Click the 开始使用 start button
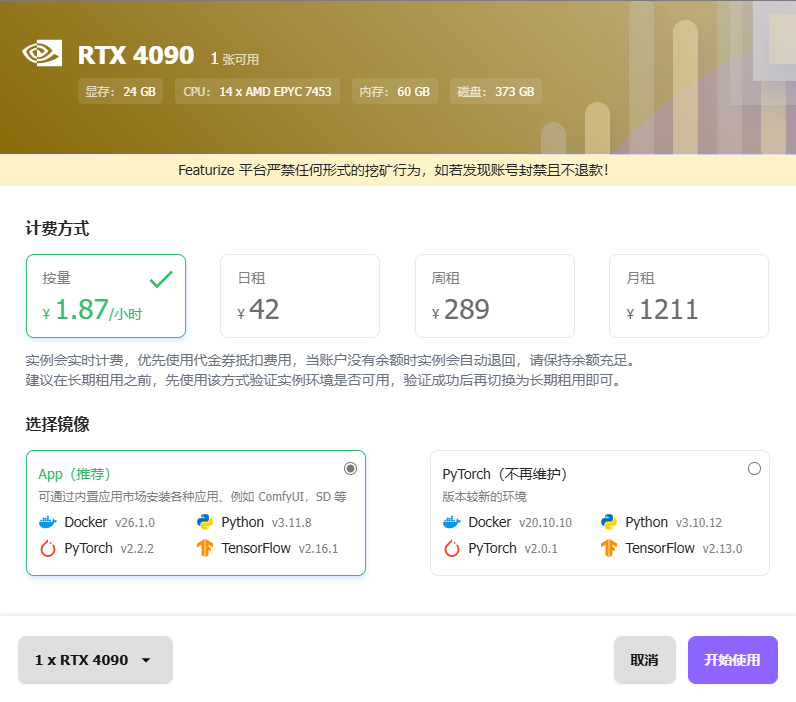The image size is (796, 702). pos(733,660)
